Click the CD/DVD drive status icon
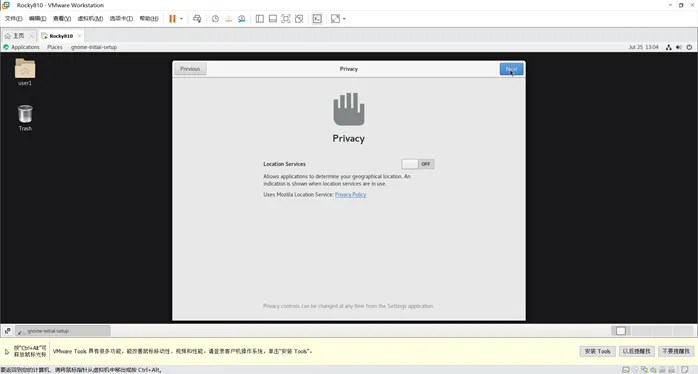 click(x=635, y=370)
